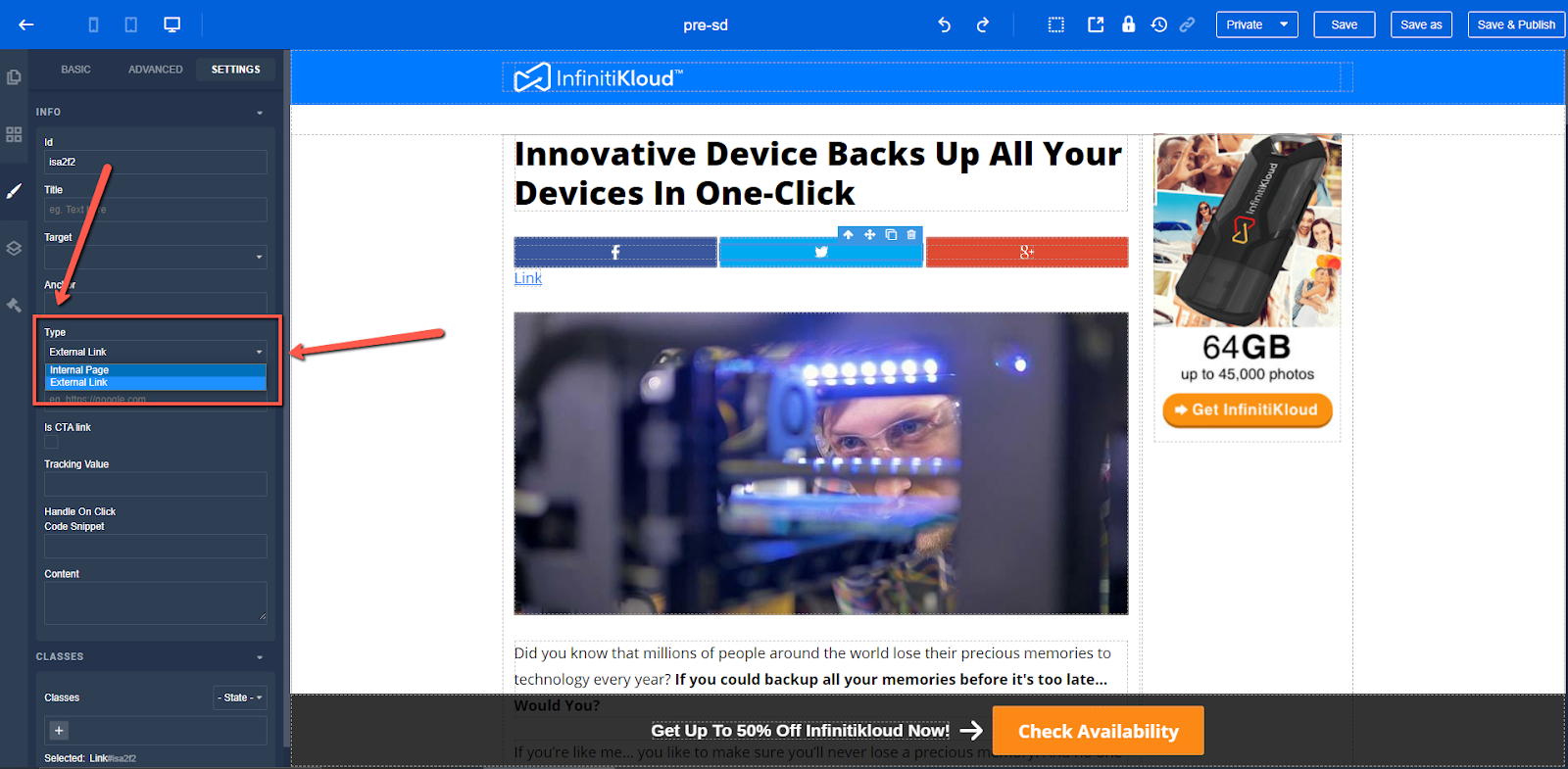
Task: Click the Get InfinitiKloud button
Action: (x=1247, y=409)
